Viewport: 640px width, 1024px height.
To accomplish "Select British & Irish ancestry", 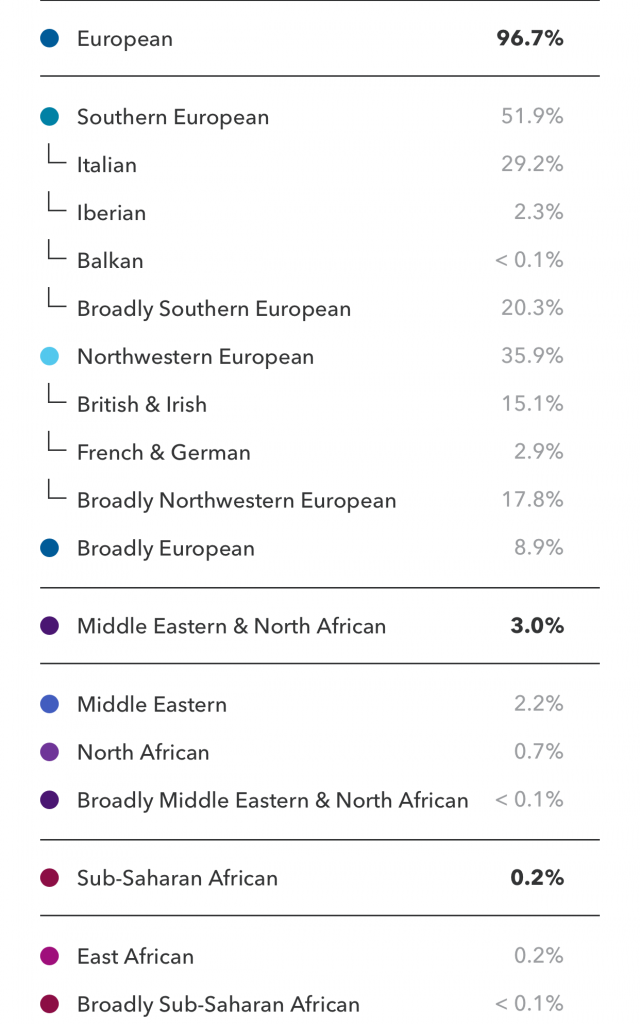I will pyautogui.click(x=142, y=405).
